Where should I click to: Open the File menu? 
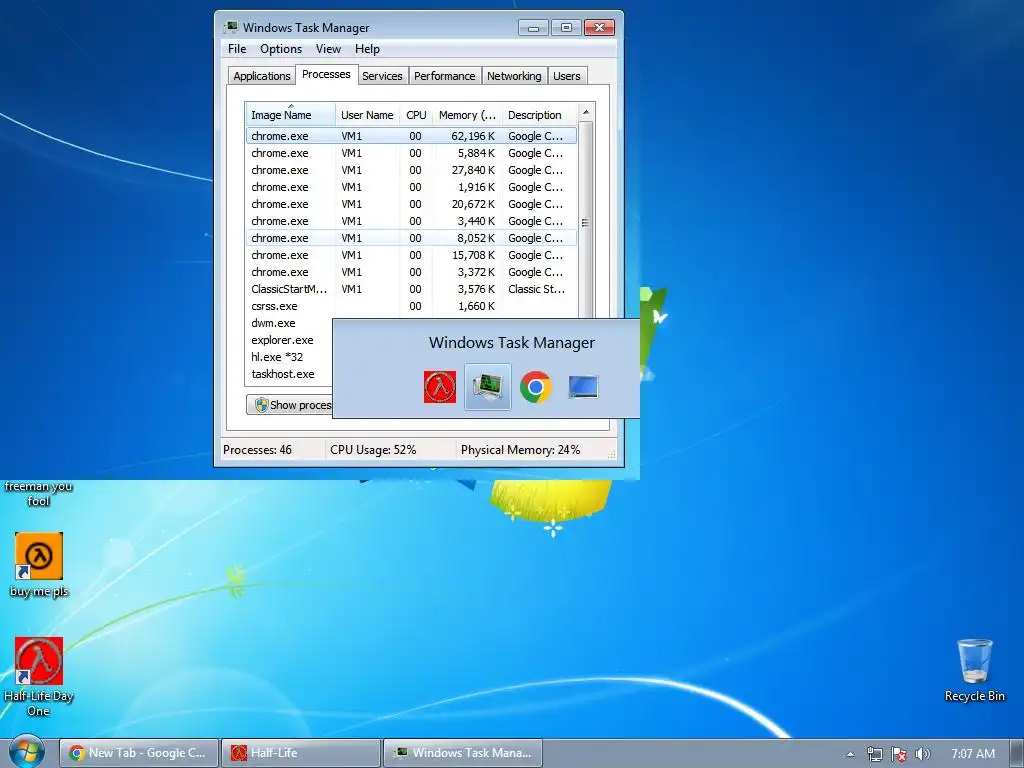pyautogui.click(x=237, y=49)
